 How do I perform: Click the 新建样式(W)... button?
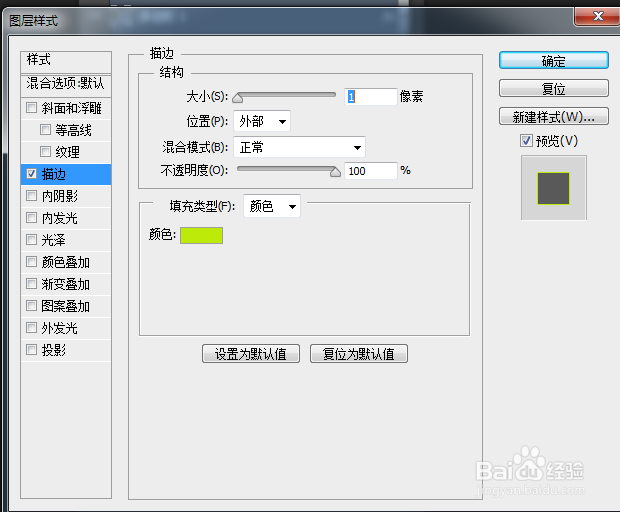554,116
